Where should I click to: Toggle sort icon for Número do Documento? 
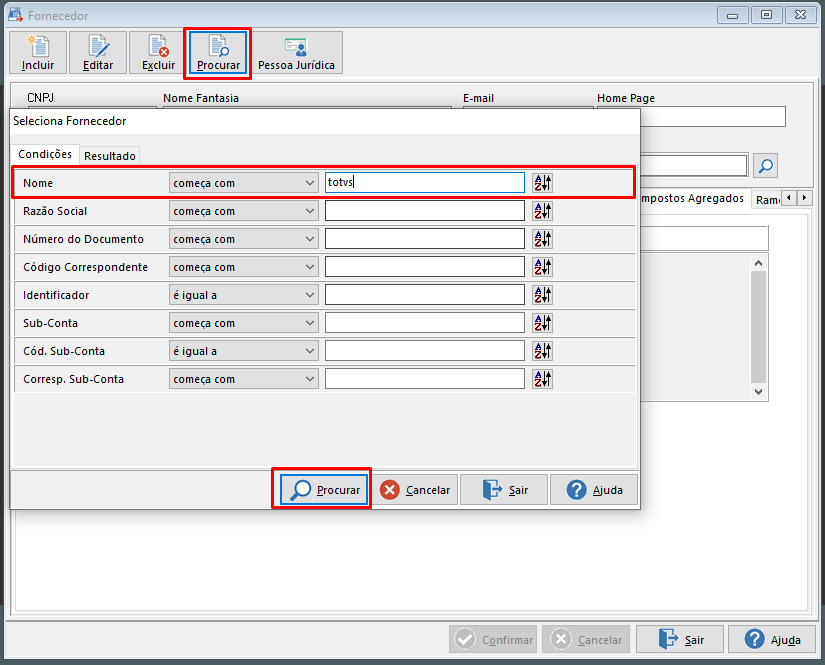point(542,239)
